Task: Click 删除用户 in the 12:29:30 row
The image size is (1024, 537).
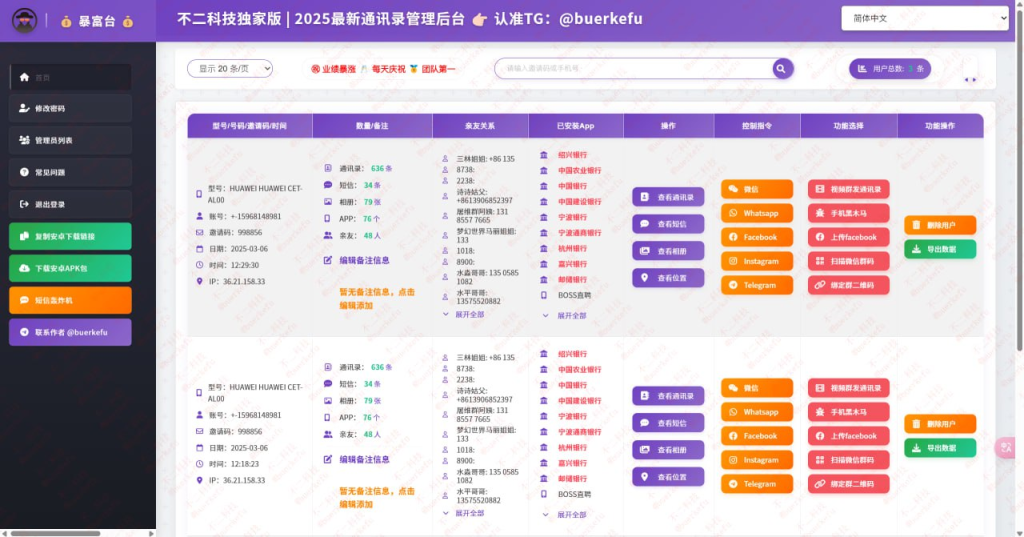Action: [940, 225]
